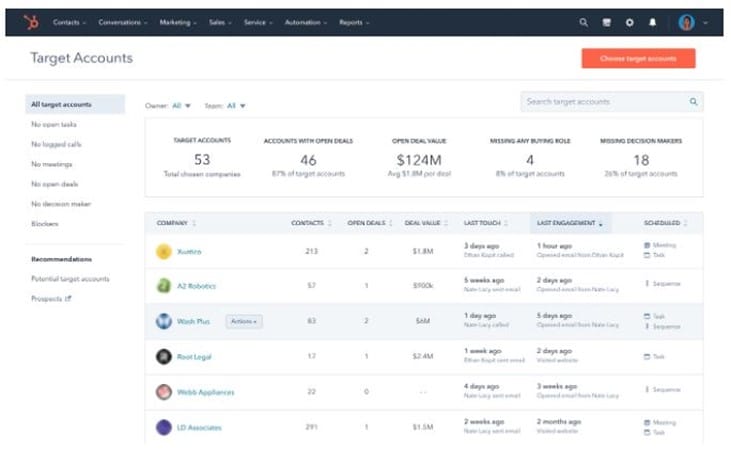
Task: Click the Meeting icon in LD Associates row
Action: [x=647, y=422]
